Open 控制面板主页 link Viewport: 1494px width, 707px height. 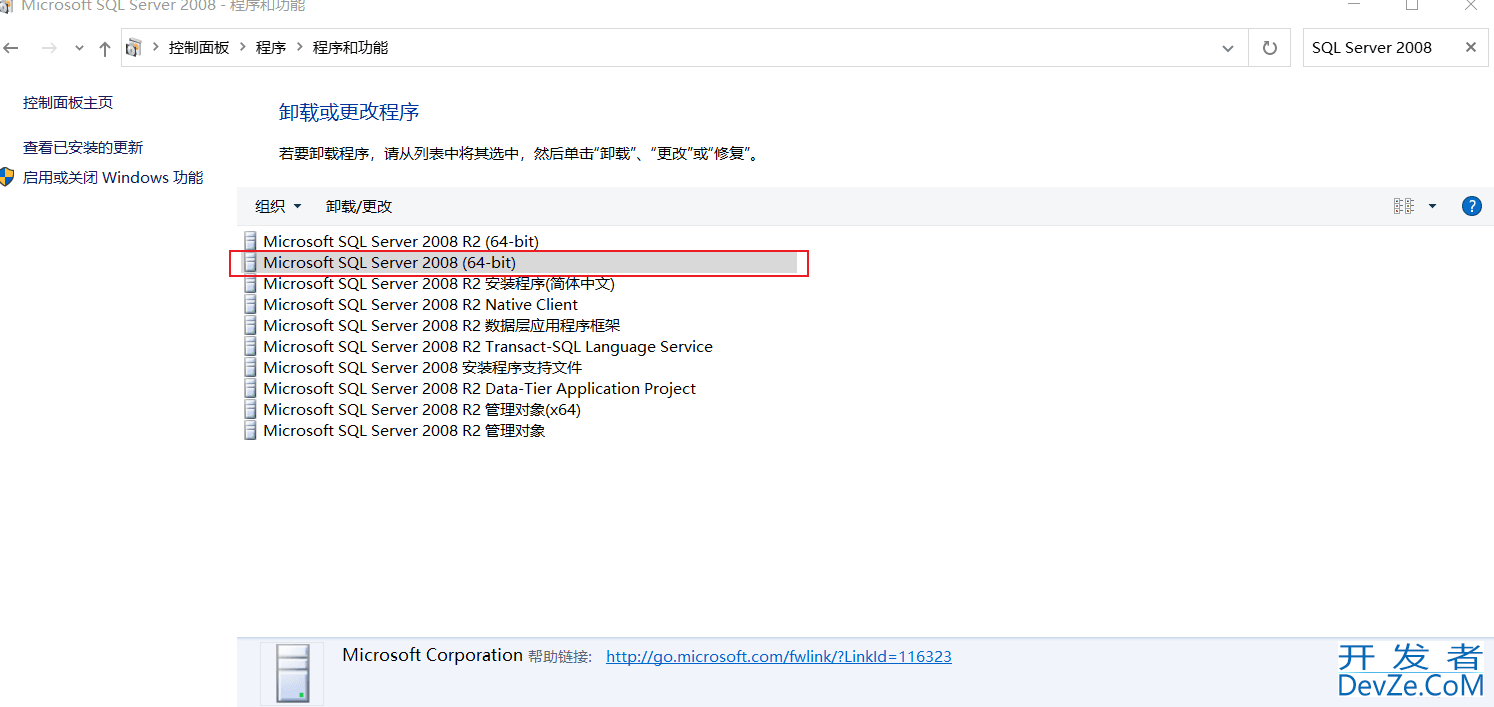(68, 103)
